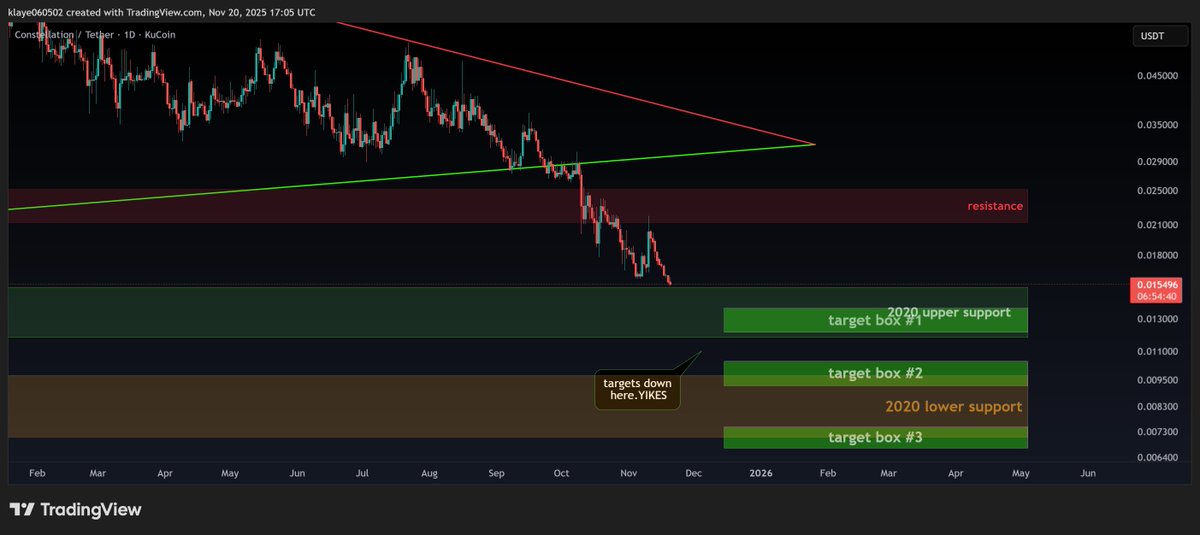Click the 0.045000 price axis label
1200x535 pixels.
pyautogui.click(x=1157, y=75)
